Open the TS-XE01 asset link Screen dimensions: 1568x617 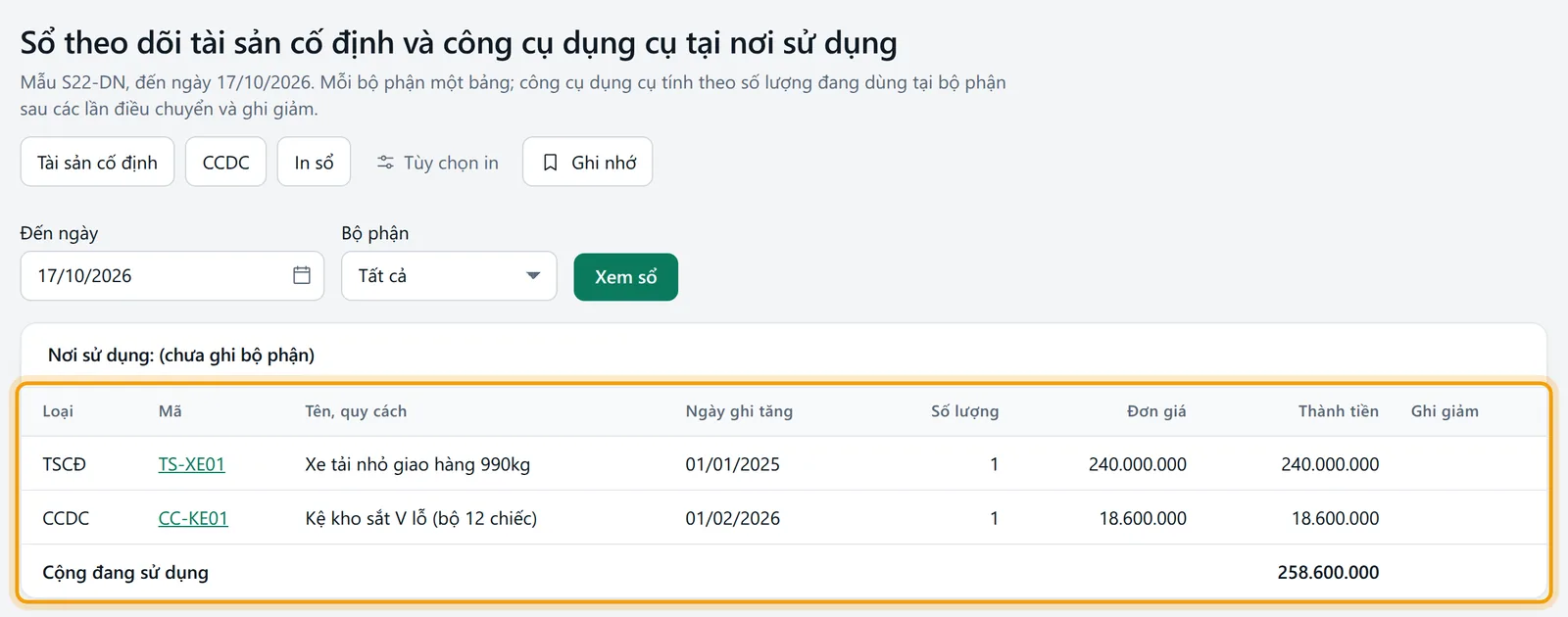point(192,464)
